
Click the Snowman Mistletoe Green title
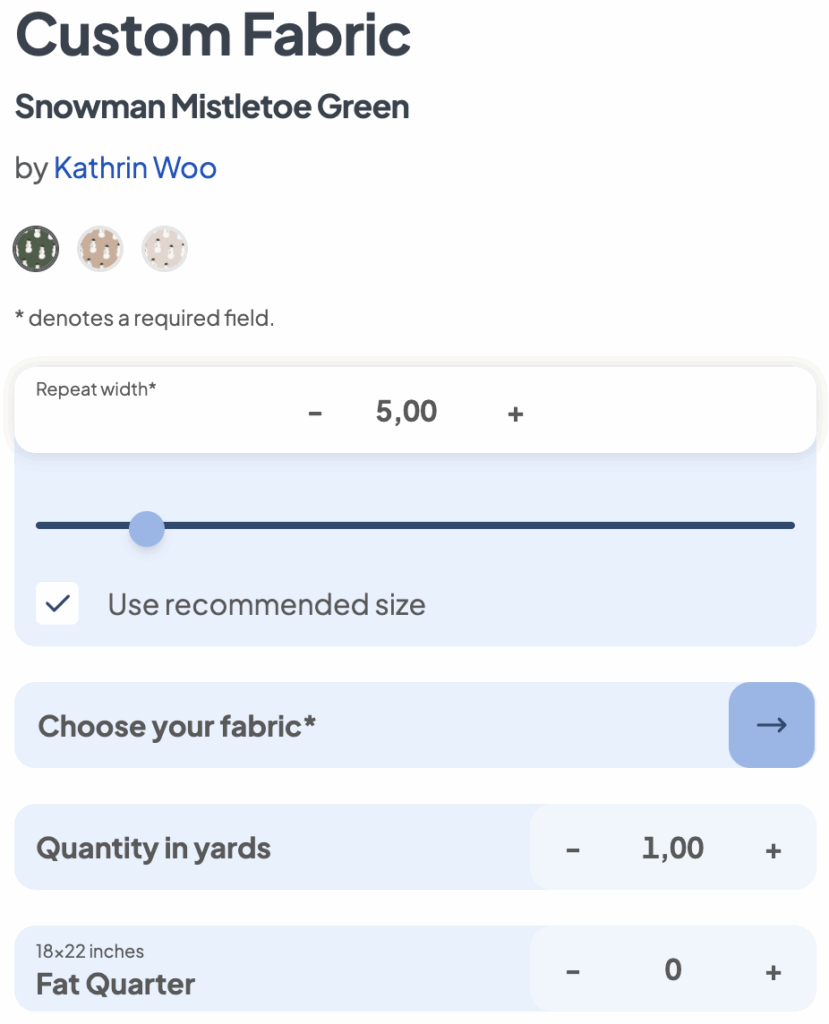(x=212, y=107)
